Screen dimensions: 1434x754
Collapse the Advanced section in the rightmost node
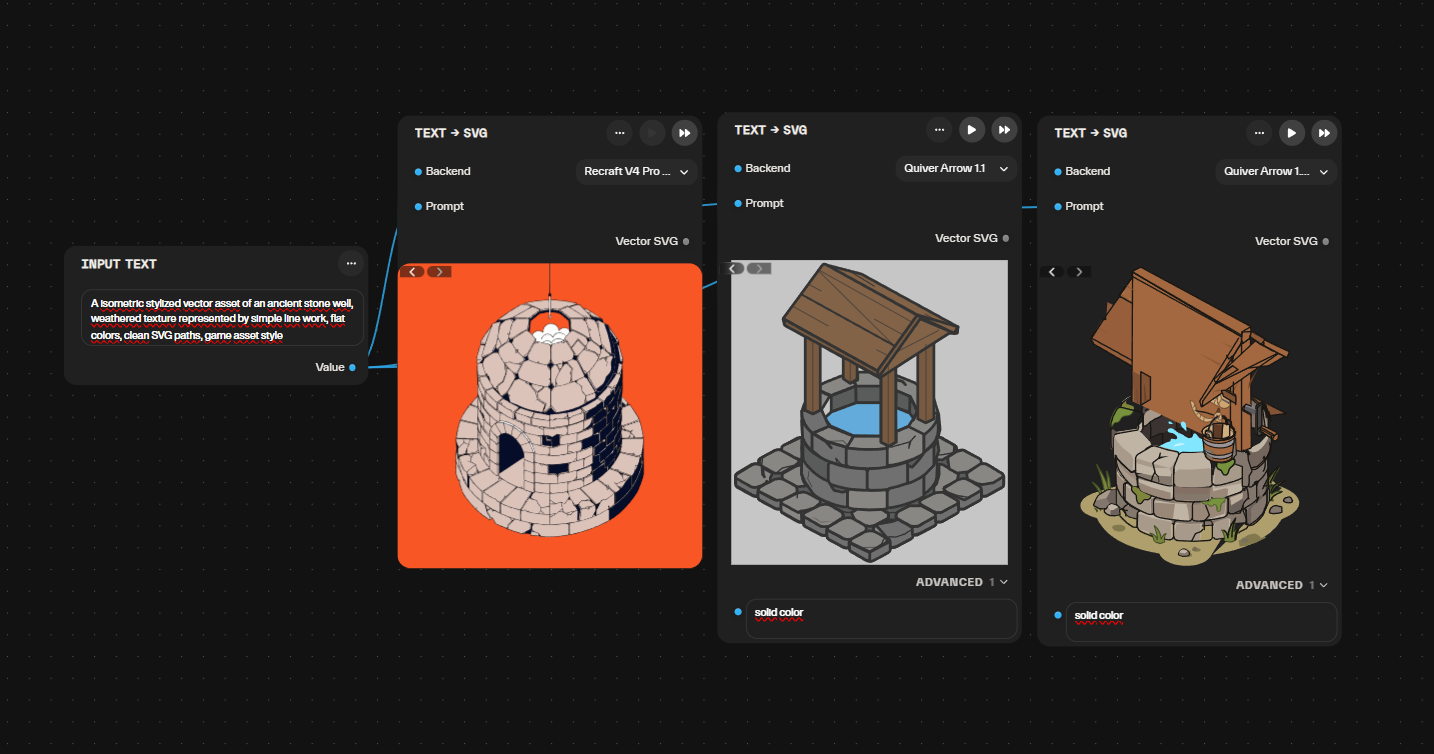(x=1282, y=585)
